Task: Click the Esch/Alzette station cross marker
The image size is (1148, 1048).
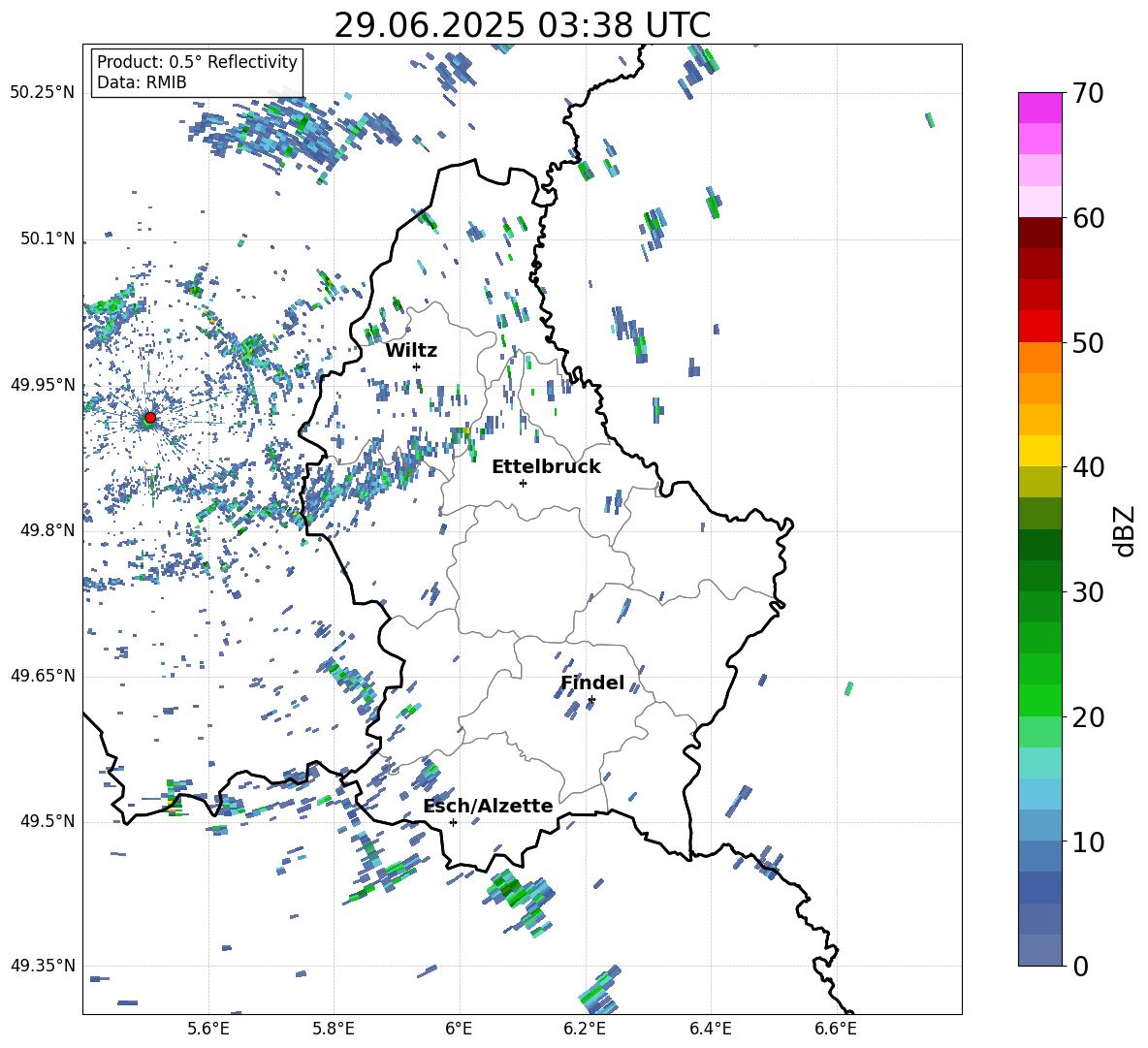Action: (x=453, y=822)
